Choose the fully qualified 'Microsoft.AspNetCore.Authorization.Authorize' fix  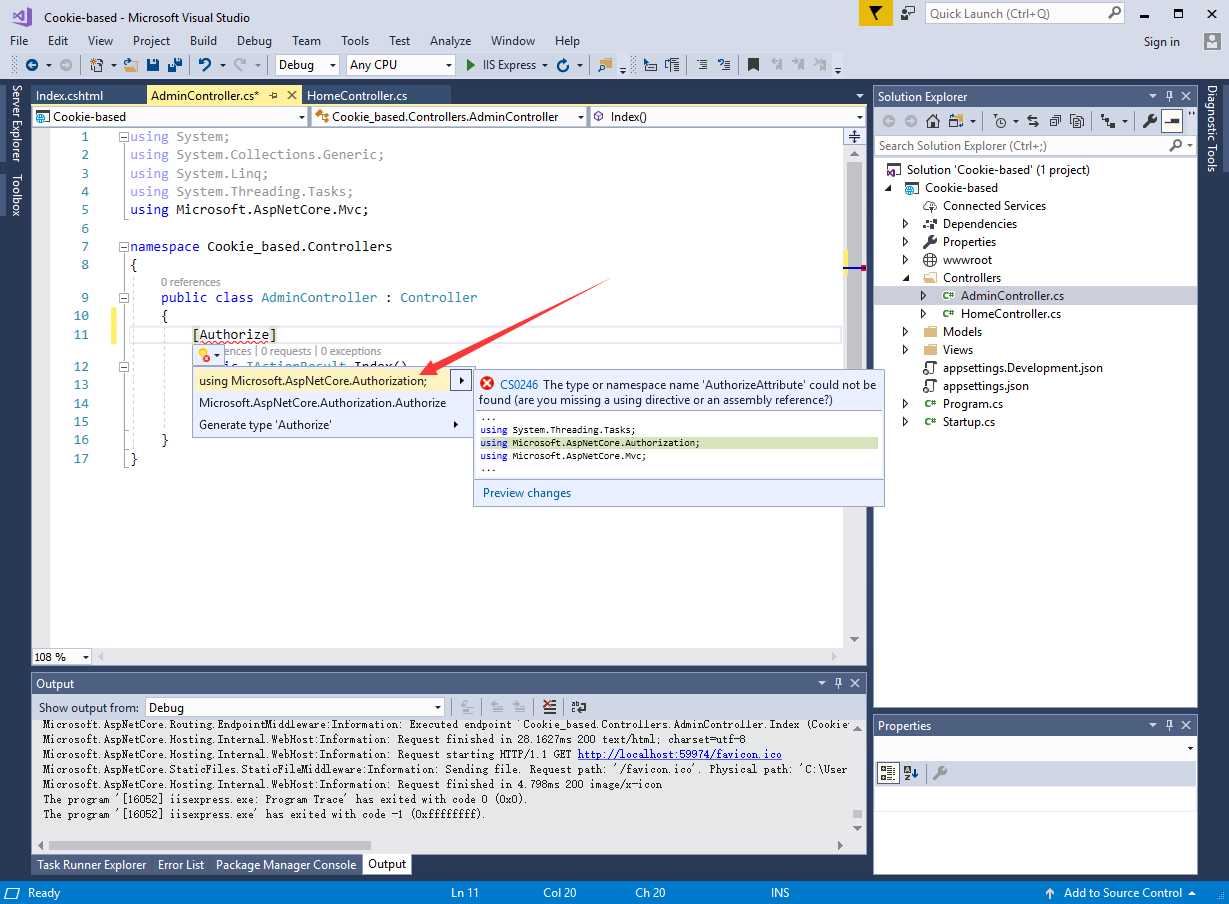322,403
